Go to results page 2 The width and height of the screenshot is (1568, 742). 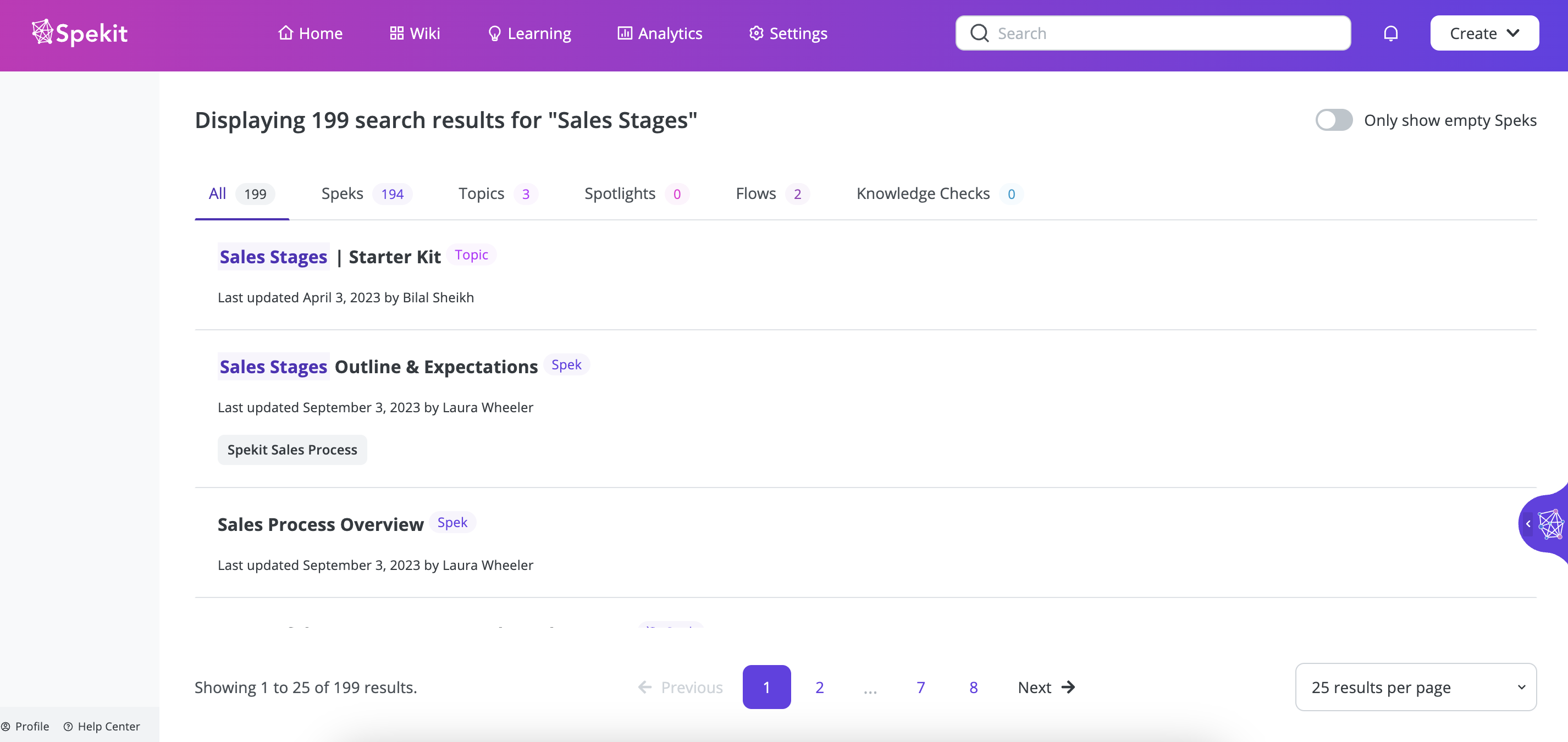819,686
